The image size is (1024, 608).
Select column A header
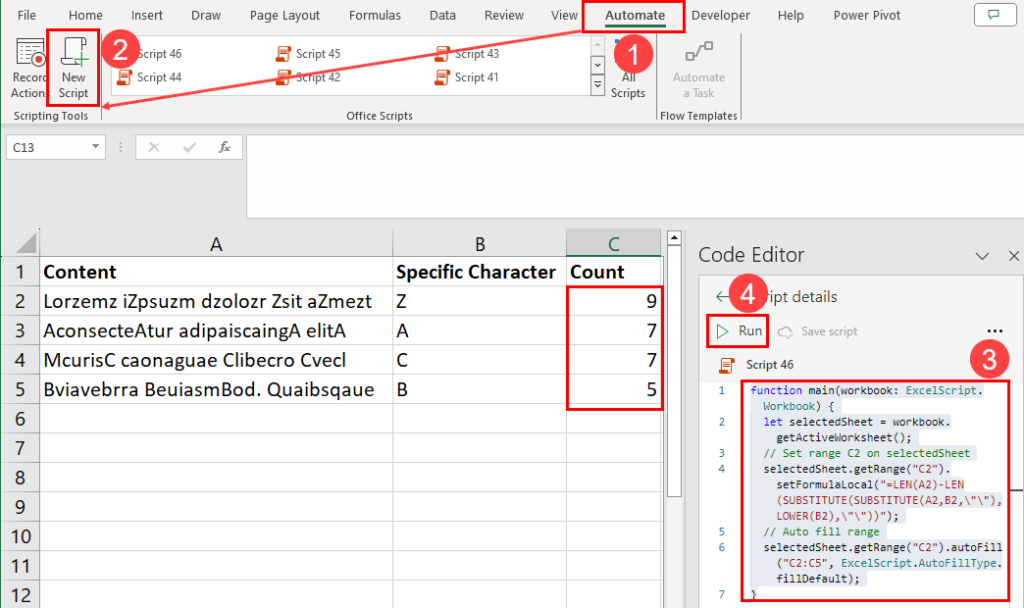tap(216, 244)
